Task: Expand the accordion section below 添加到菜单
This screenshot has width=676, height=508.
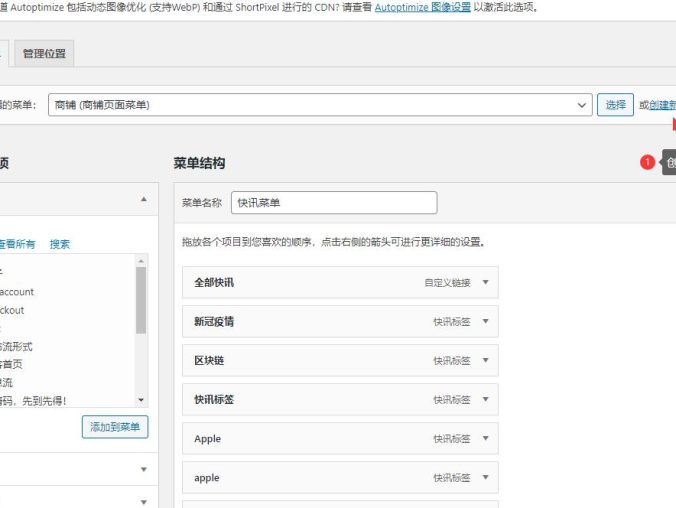Action: click(144, 469)
